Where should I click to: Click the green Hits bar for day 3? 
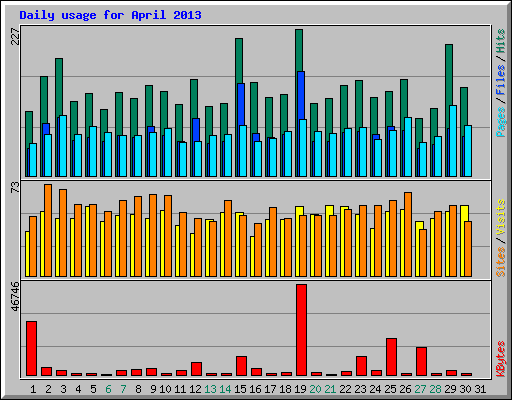(59, 87)
